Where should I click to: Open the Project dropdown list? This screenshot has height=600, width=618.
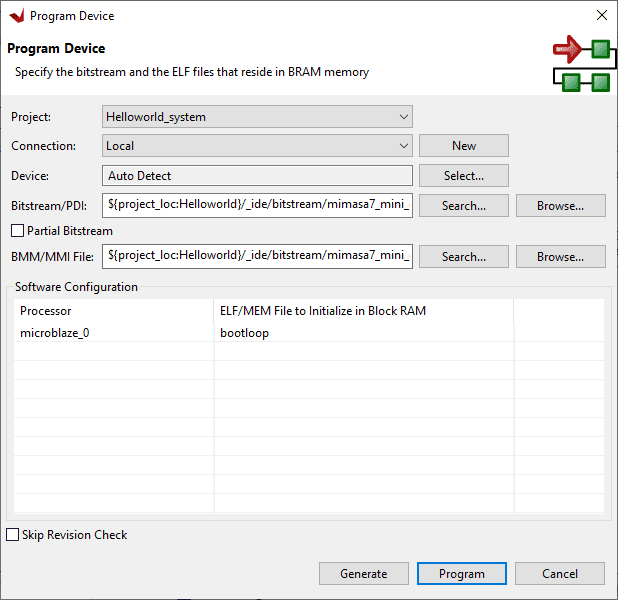257,117
